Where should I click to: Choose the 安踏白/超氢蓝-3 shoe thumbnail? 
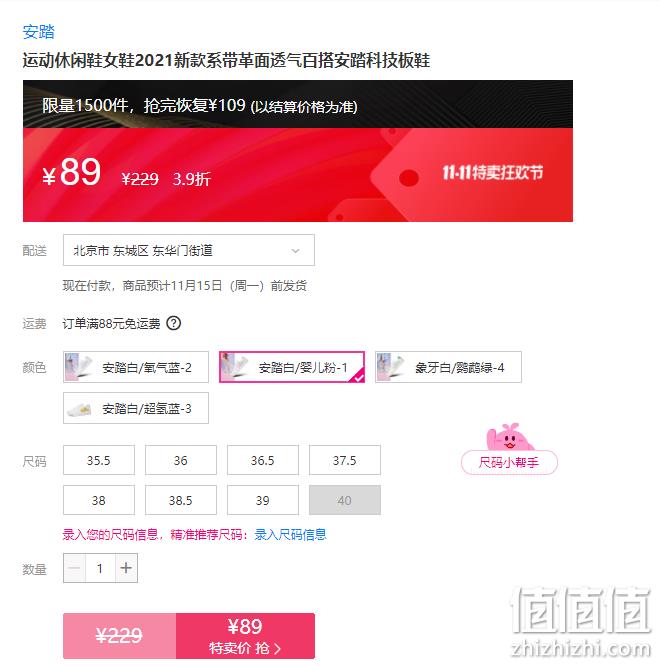pos(79,409)
